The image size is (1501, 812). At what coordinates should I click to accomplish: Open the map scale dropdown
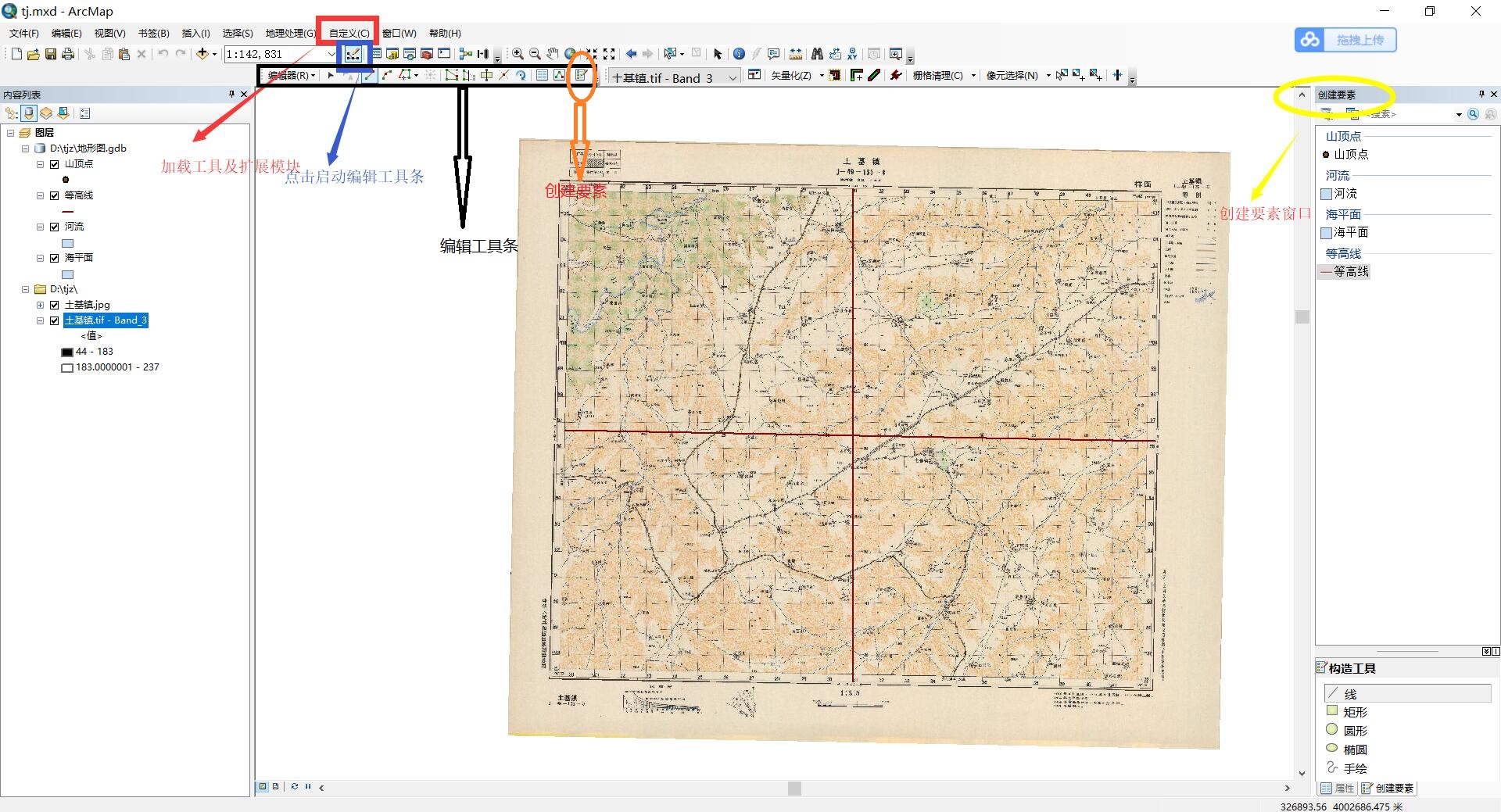pos(331,54)
